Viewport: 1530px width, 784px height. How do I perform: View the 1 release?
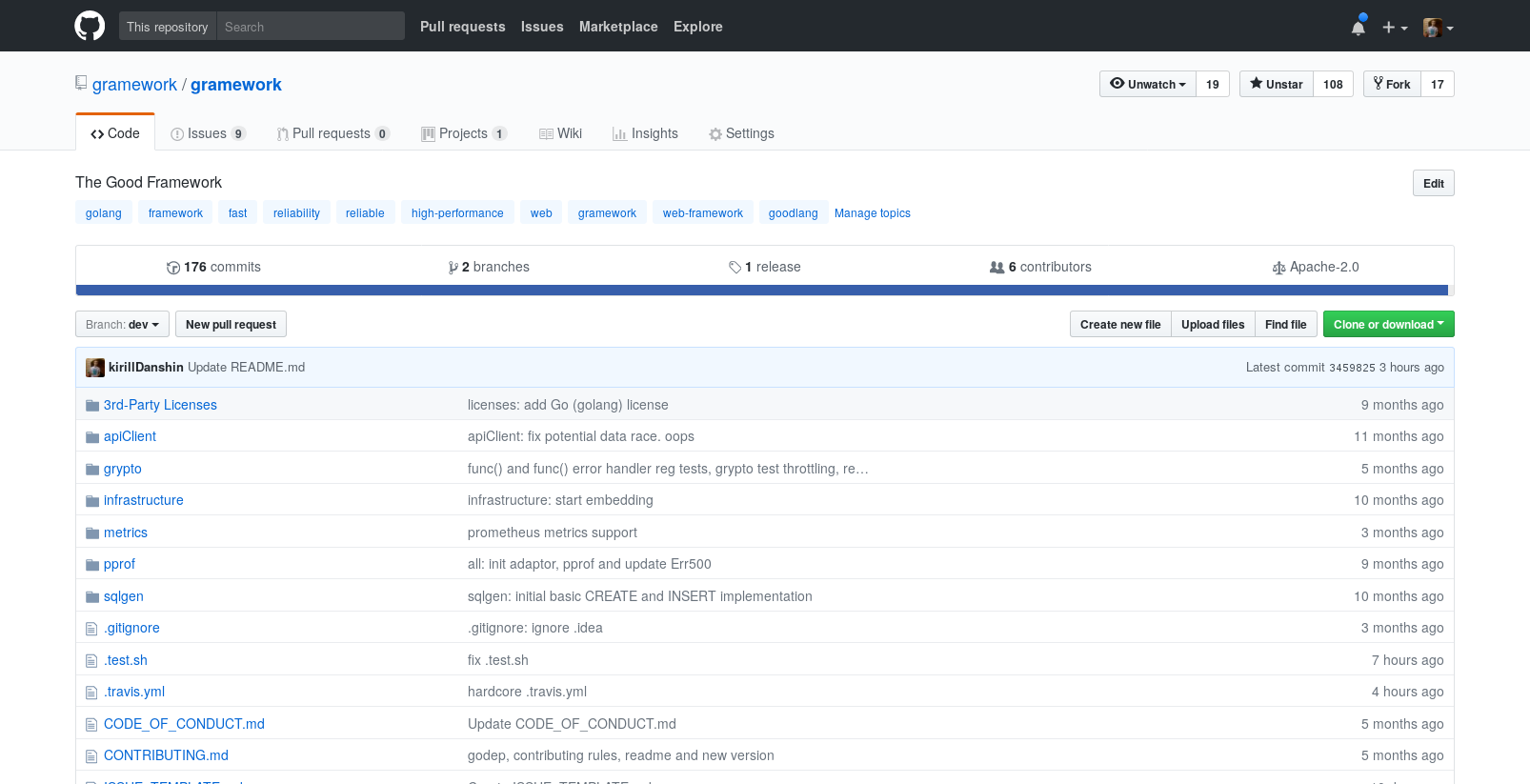[x=765, y=267]
